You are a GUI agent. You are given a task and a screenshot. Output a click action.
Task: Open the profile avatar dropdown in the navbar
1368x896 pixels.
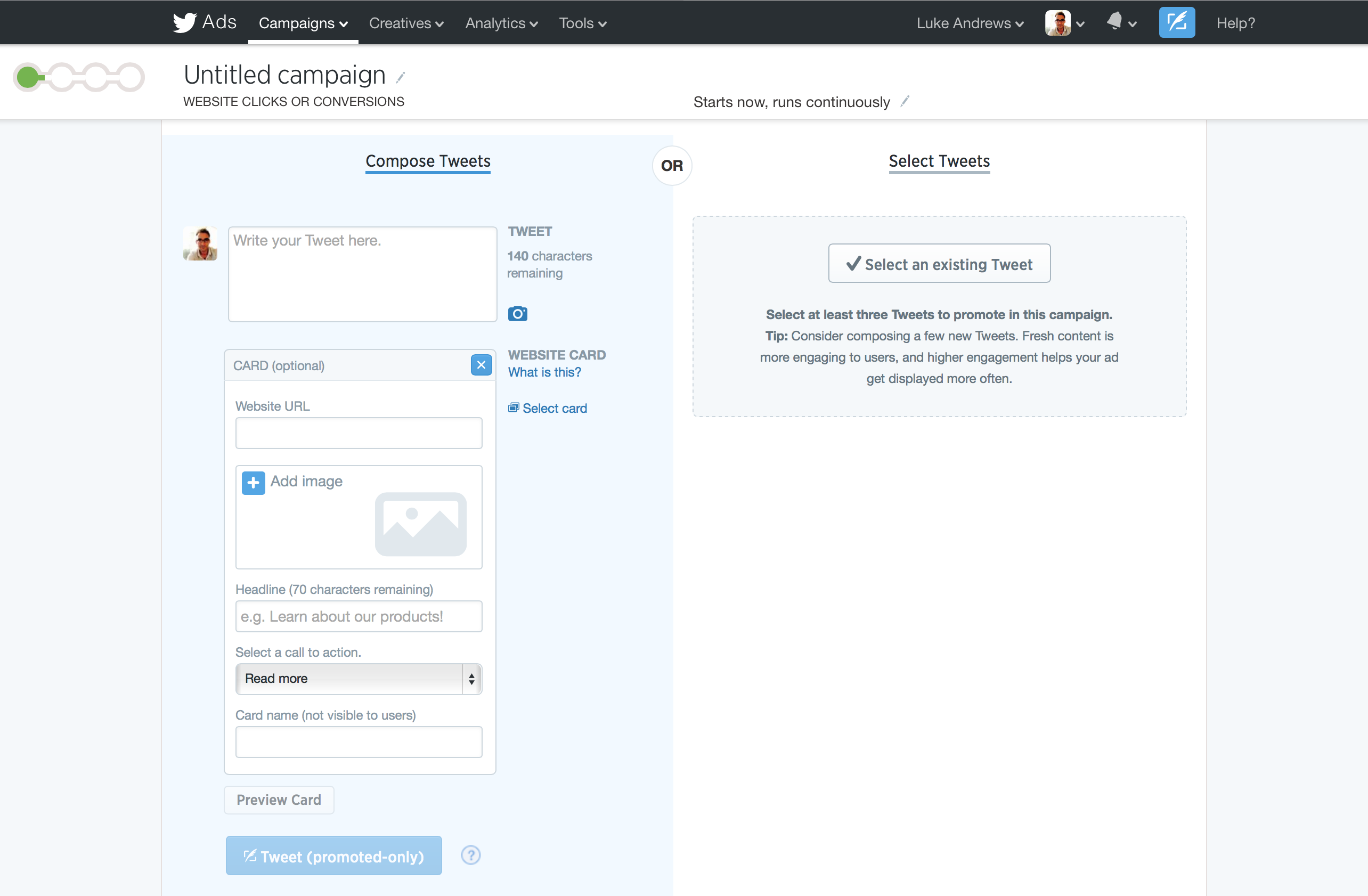click(x=1064, y=23)
